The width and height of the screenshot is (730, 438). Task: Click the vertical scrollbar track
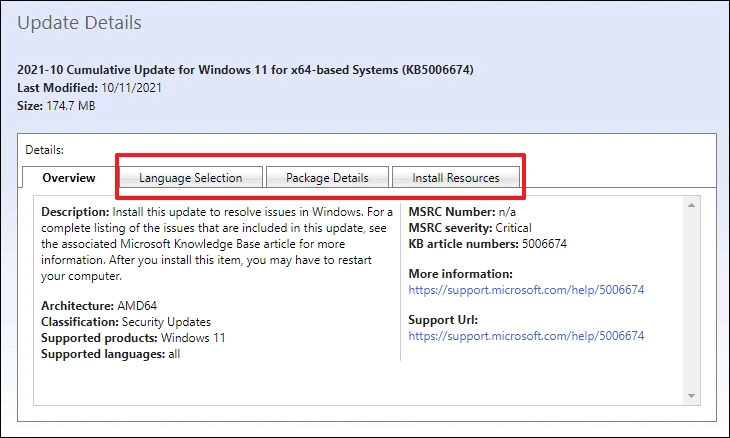coord(691,300)
